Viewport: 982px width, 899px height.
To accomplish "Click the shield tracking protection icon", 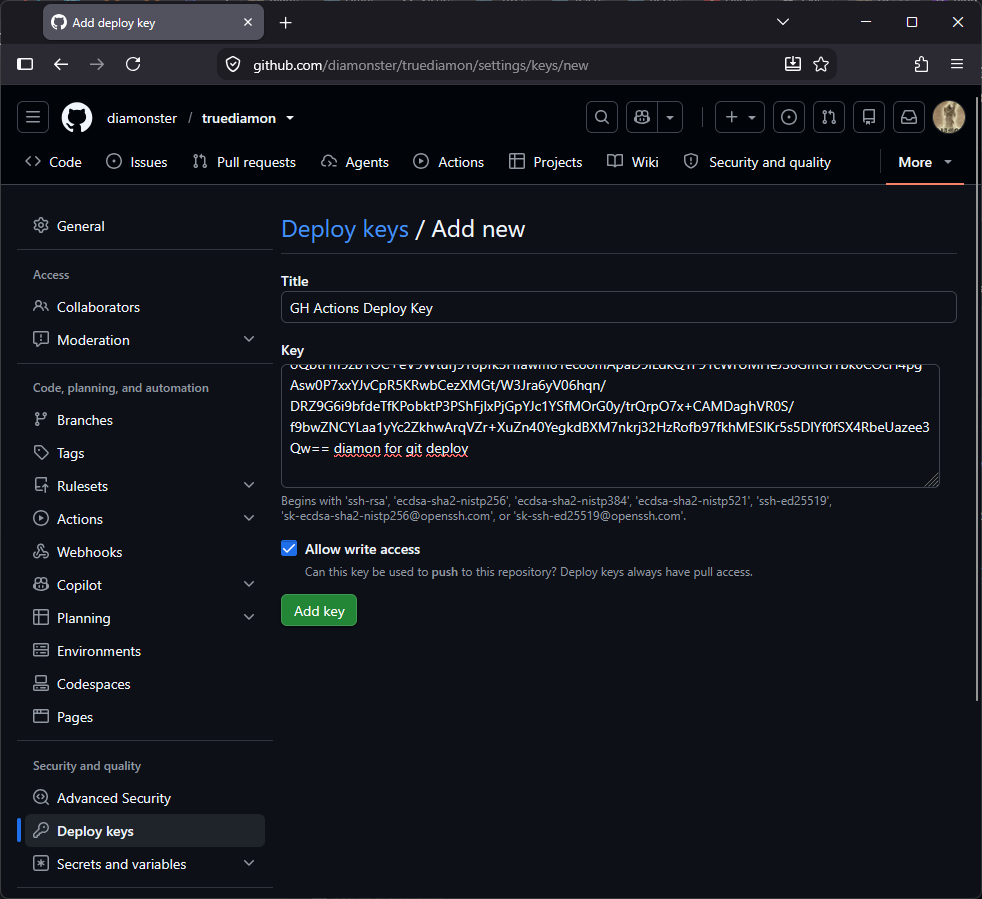I will [233, 65].
